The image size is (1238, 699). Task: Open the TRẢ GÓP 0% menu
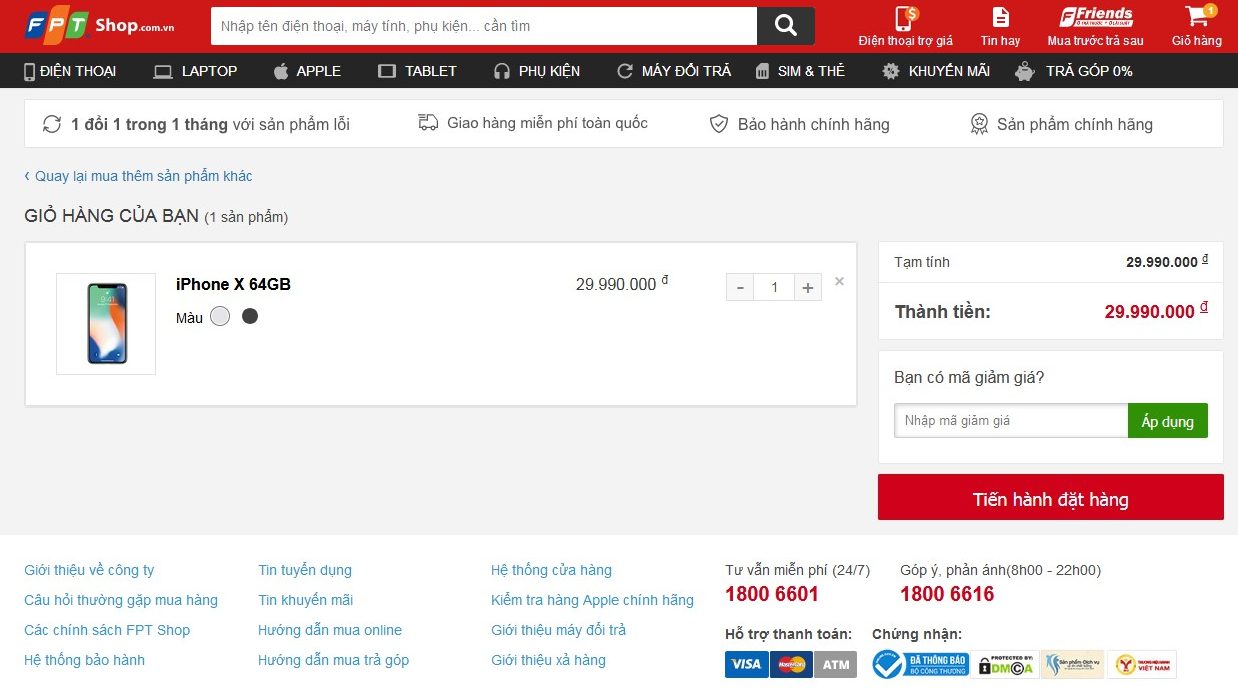tap(1074, 71)
